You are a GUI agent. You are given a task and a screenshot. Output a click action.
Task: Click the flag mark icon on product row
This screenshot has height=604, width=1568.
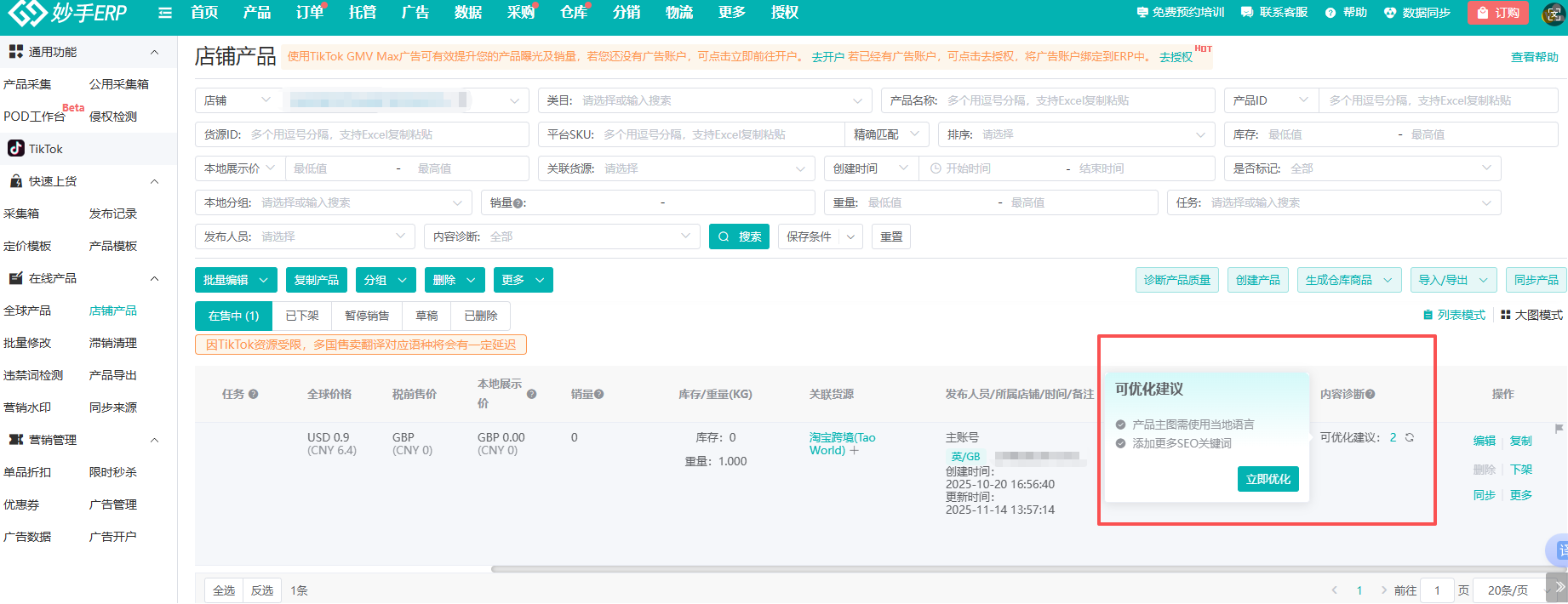pyautogui.click(x=1559, y=429)
